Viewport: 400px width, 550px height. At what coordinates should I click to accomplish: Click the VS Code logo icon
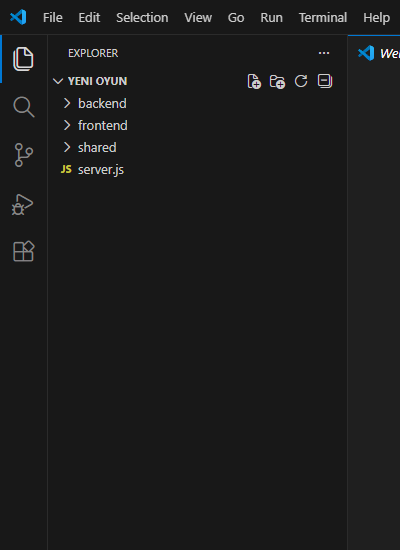[x=18, y=17]
